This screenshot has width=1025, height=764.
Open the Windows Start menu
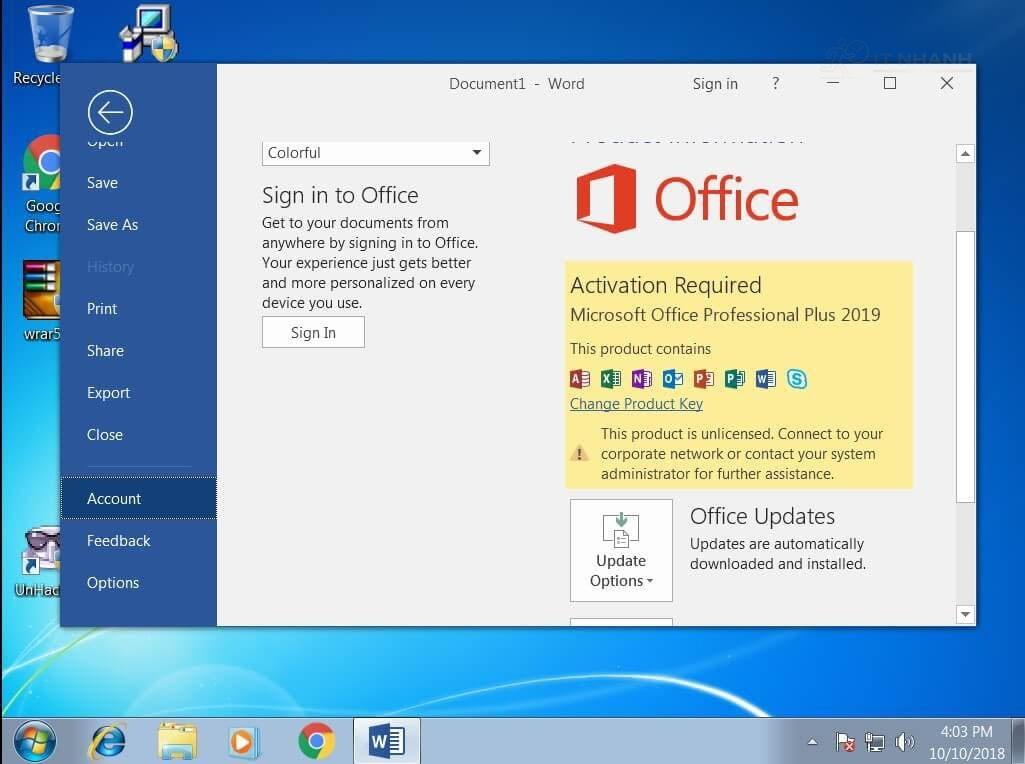[35, 741]
